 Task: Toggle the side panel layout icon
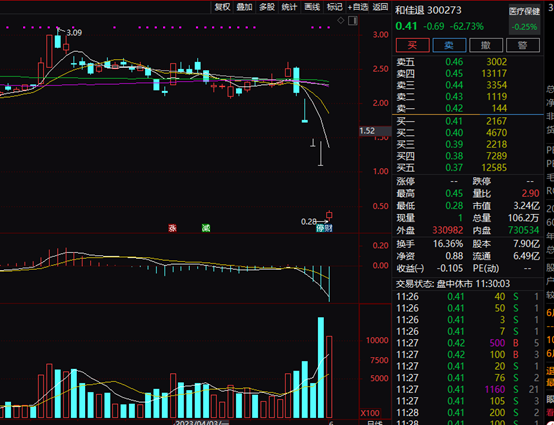pos(353,21)
